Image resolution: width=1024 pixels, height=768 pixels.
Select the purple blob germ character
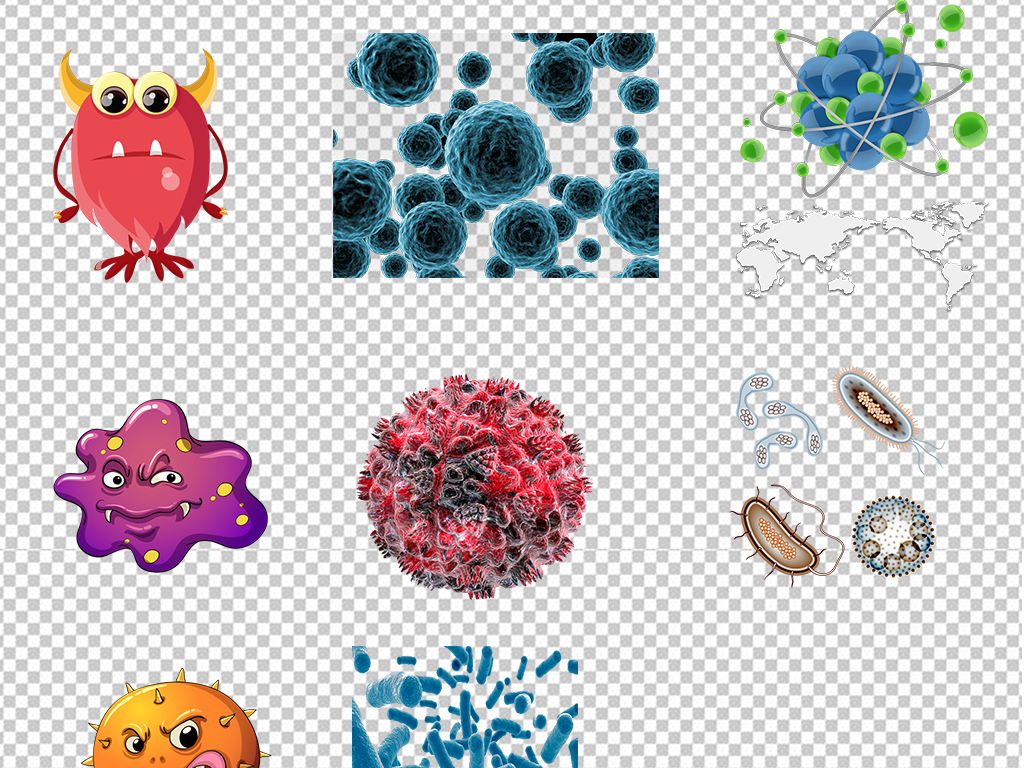[x=160, y=487]
